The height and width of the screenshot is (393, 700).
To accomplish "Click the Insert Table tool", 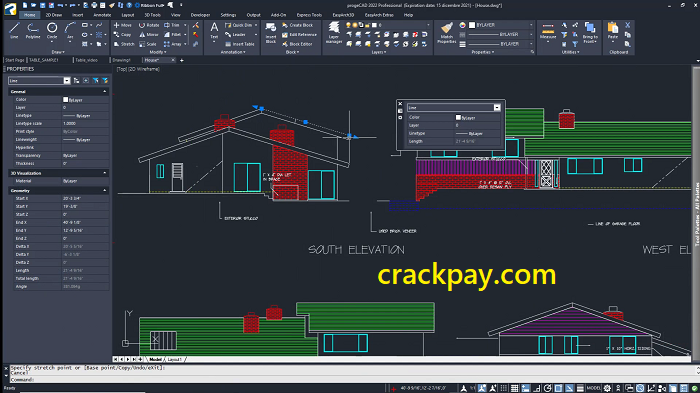I will pyautogui.click(x=239, y=44).
